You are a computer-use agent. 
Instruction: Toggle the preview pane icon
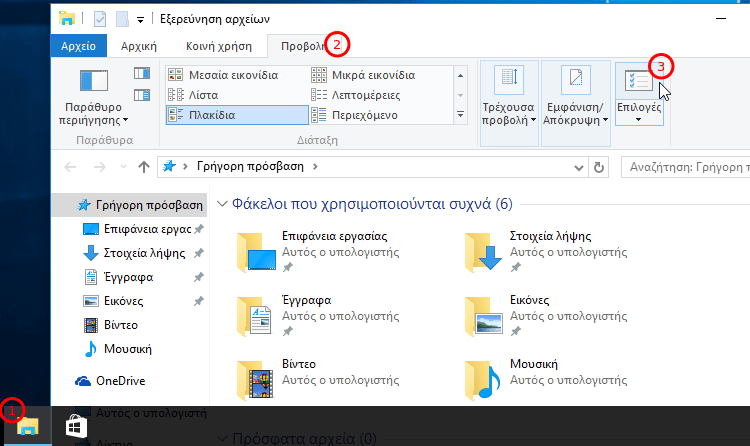point(142,73)
